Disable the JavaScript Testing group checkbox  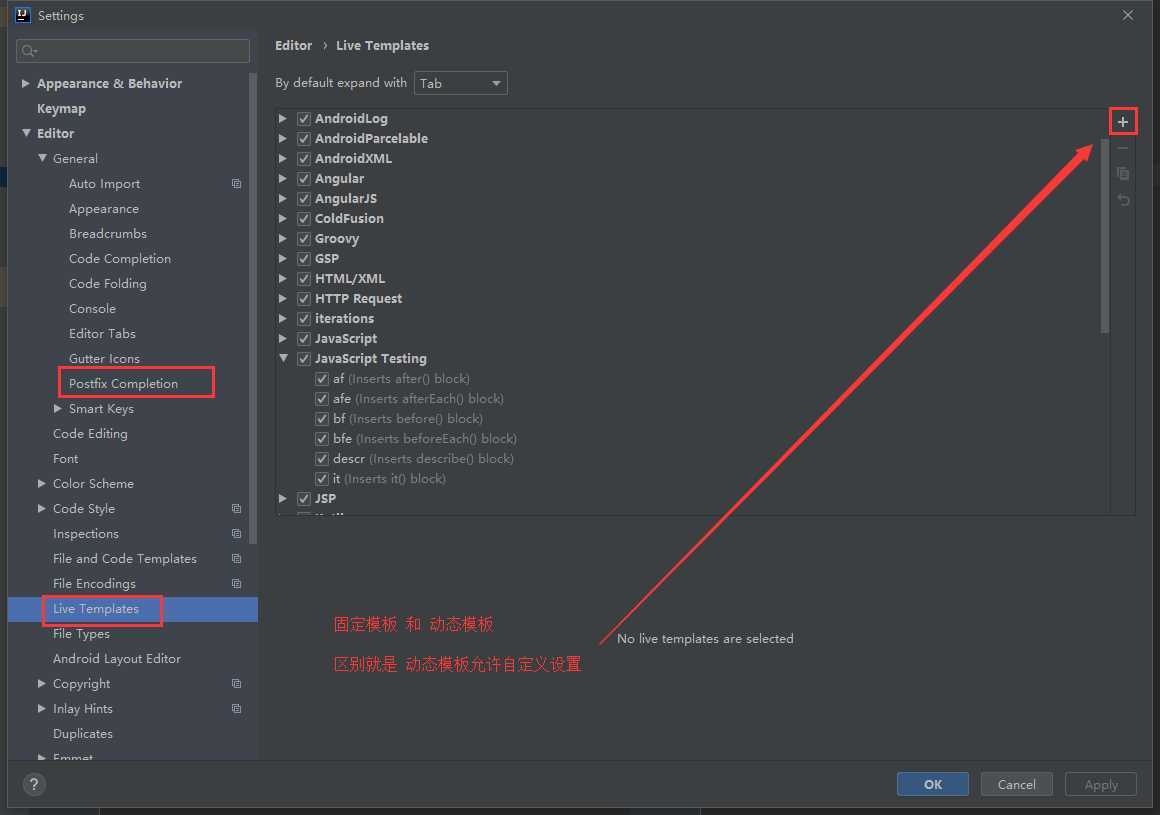pos(304,359)
